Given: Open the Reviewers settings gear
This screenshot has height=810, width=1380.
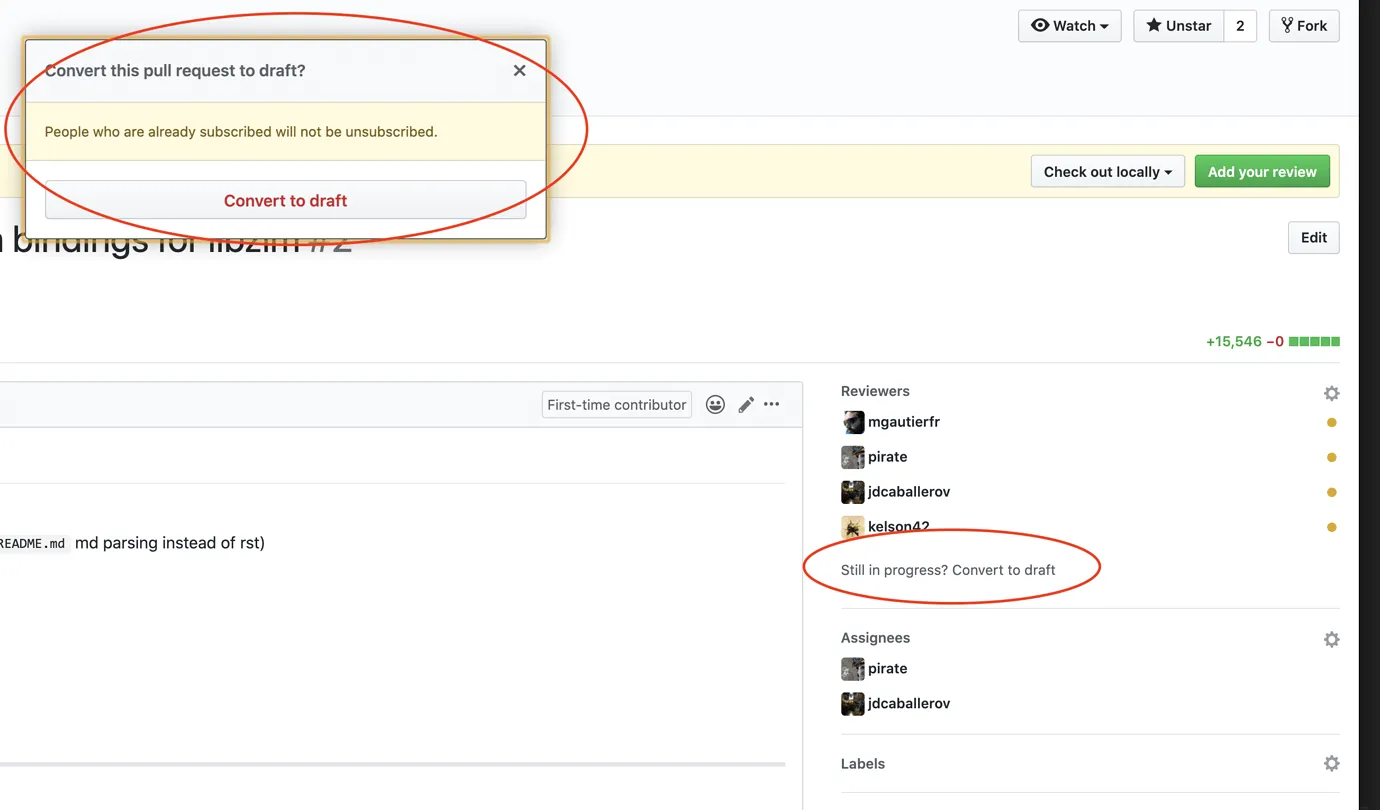Looking at the screenshot, I should tap(1331, 393).
